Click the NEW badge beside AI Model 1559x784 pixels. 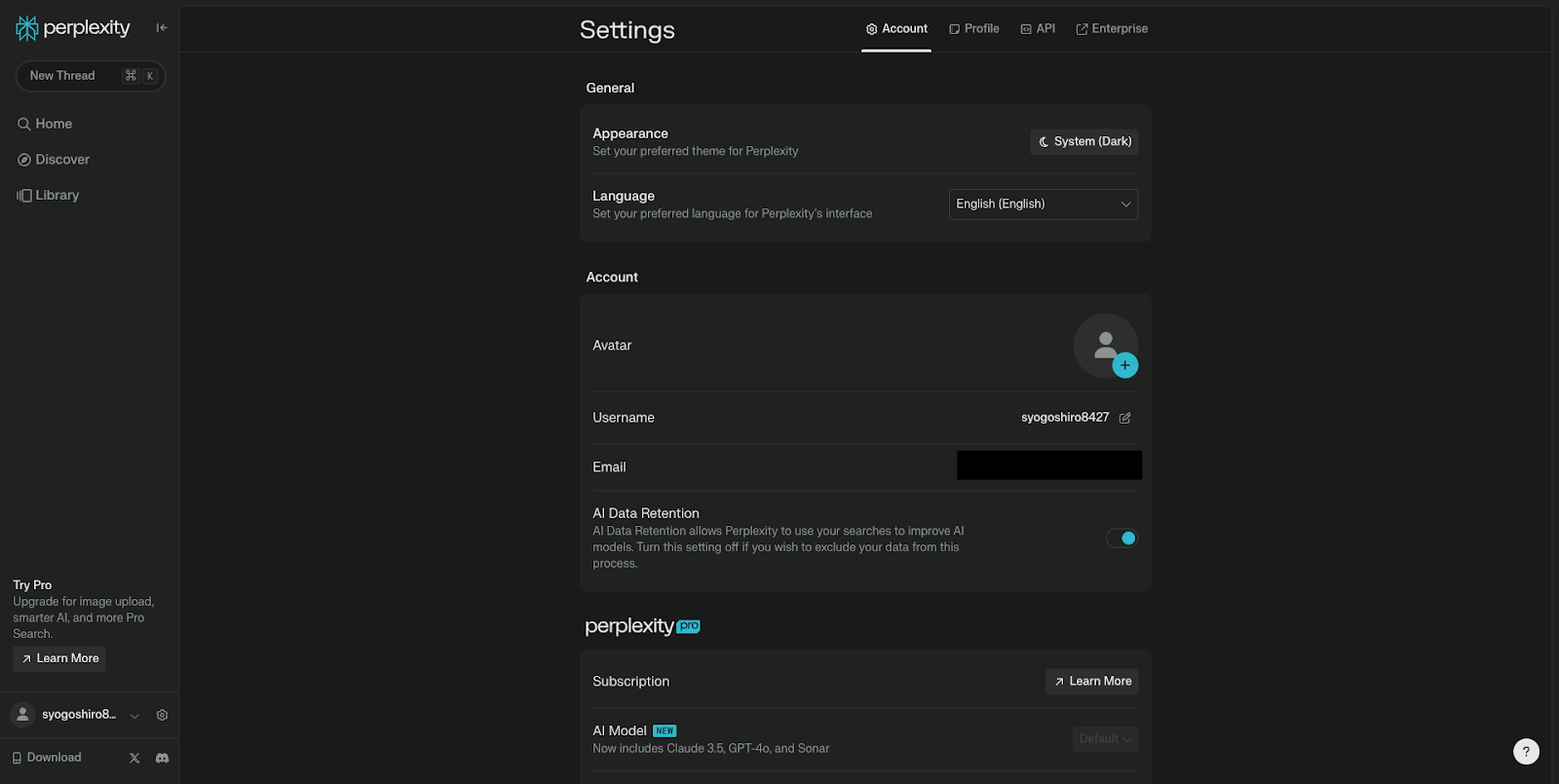click(x=665, y=730)
